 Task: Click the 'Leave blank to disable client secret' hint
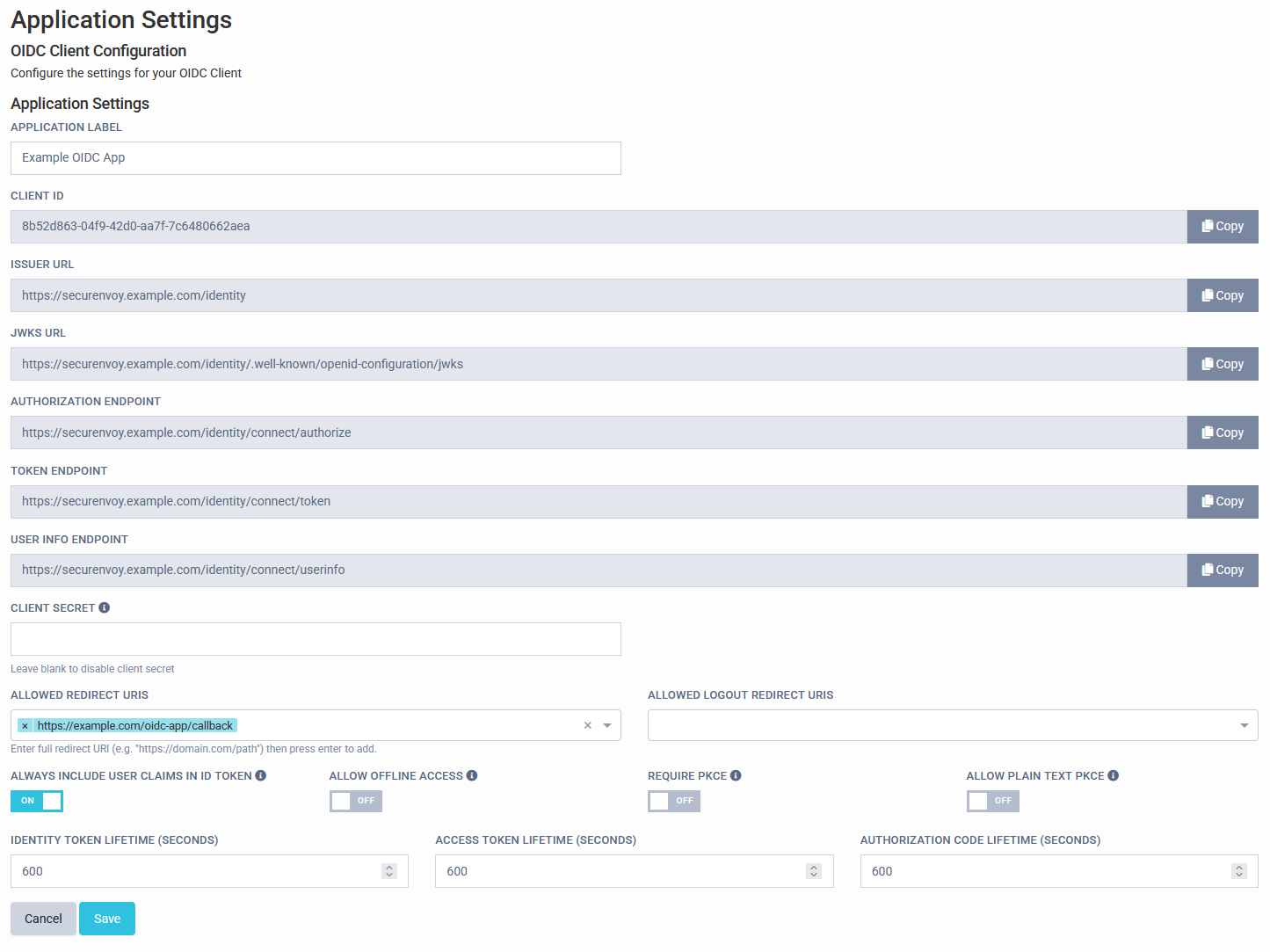pos(92,669)
